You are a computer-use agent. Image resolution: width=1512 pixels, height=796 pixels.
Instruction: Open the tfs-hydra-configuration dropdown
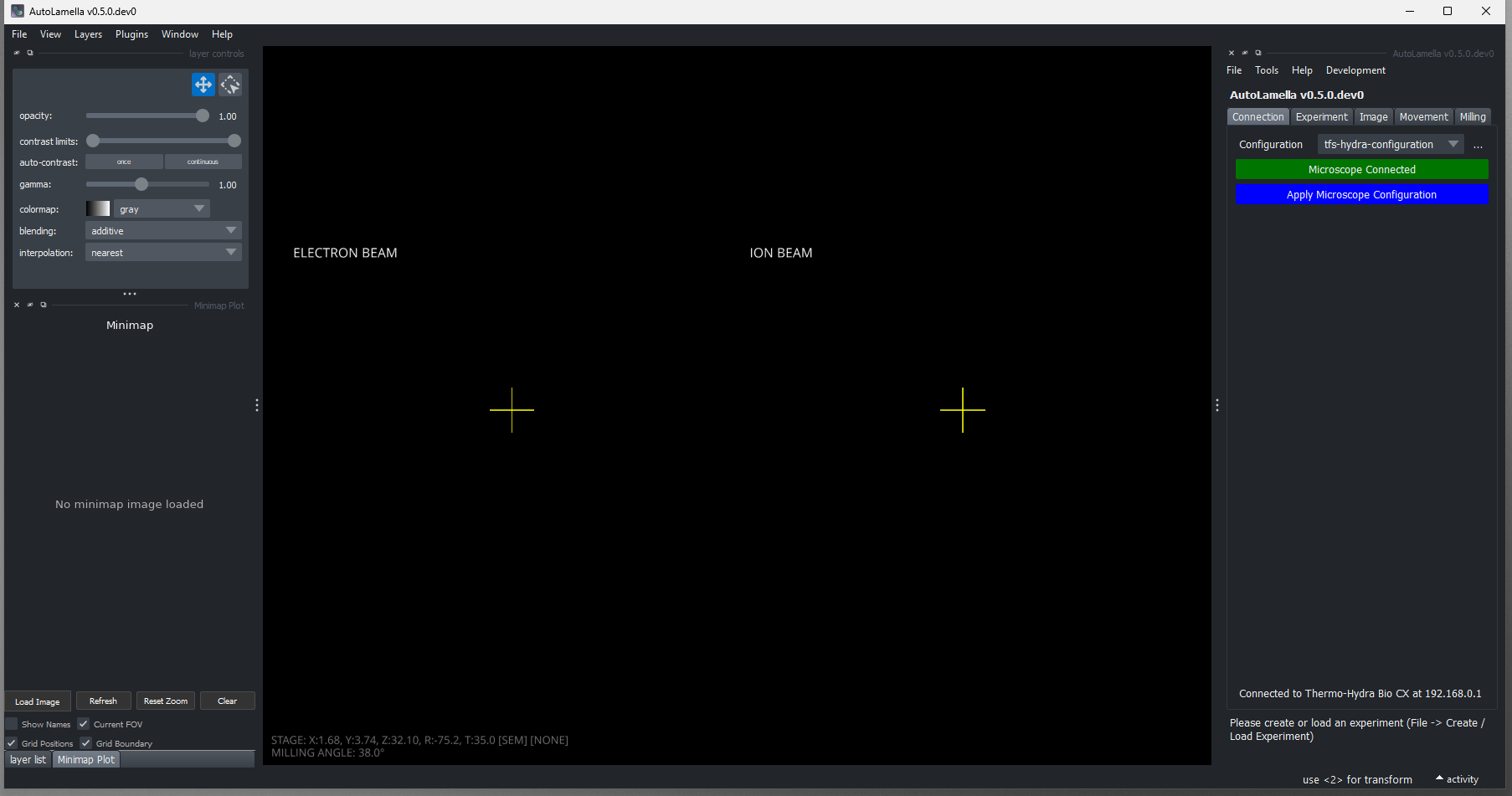coord(1390,145)
